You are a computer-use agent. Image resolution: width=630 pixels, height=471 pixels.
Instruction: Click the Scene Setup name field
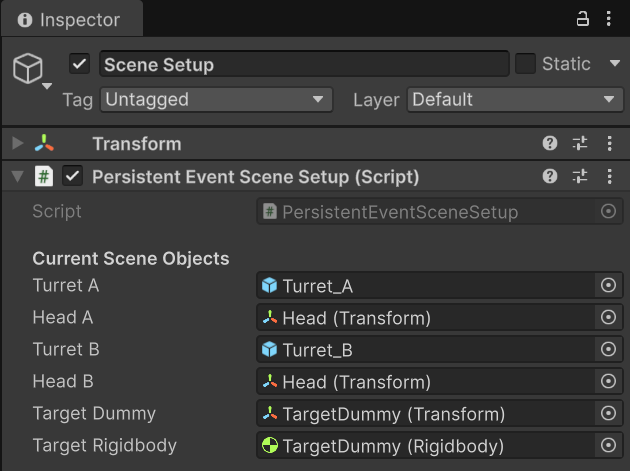coord(304,64)
